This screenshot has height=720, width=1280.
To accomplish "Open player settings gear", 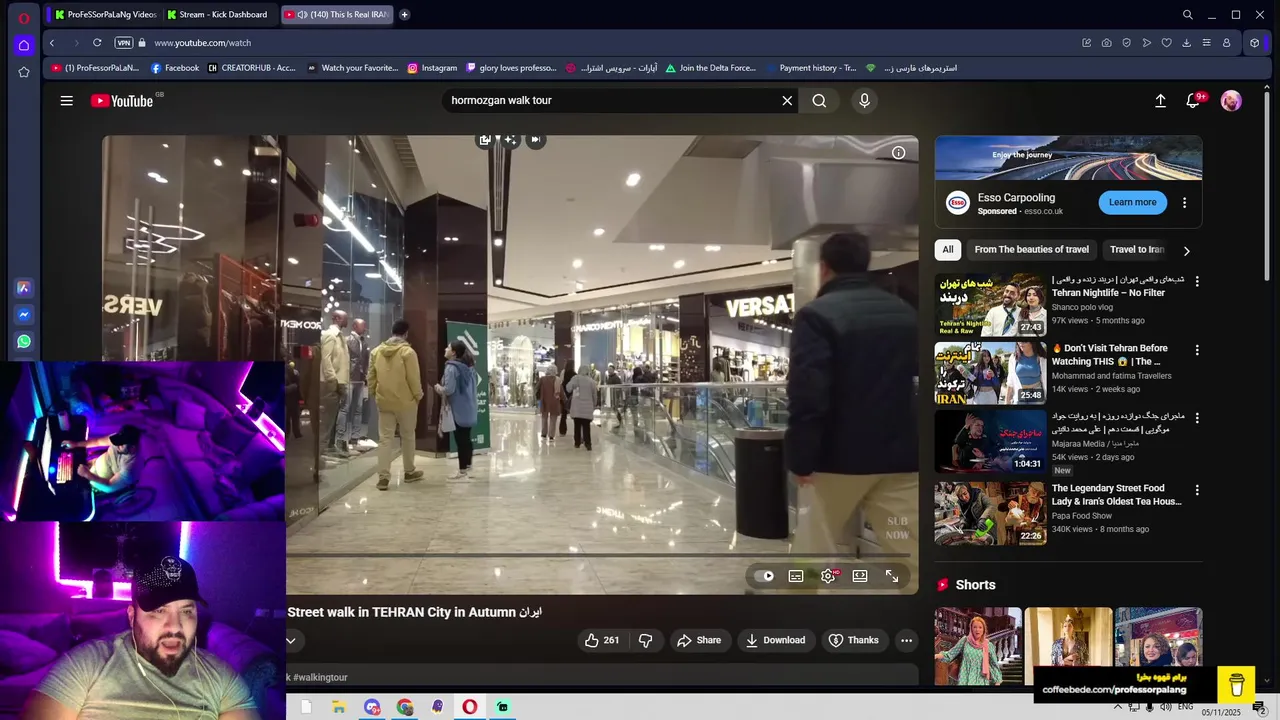I will 828,576.
